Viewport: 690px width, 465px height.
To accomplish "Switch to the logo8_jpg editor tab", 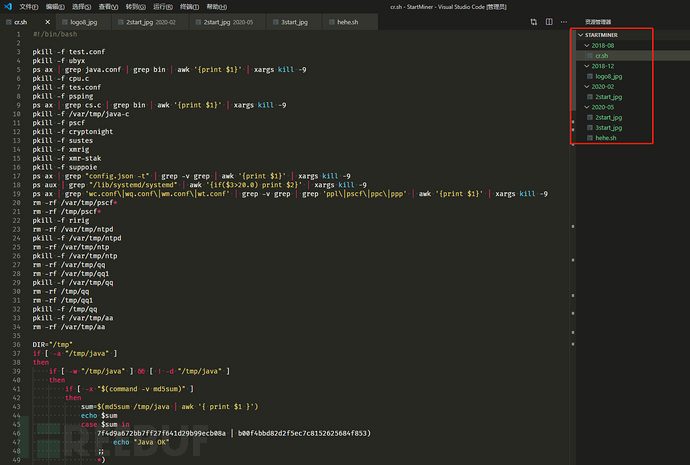I will pyautogui.click(x=84, y=22).
